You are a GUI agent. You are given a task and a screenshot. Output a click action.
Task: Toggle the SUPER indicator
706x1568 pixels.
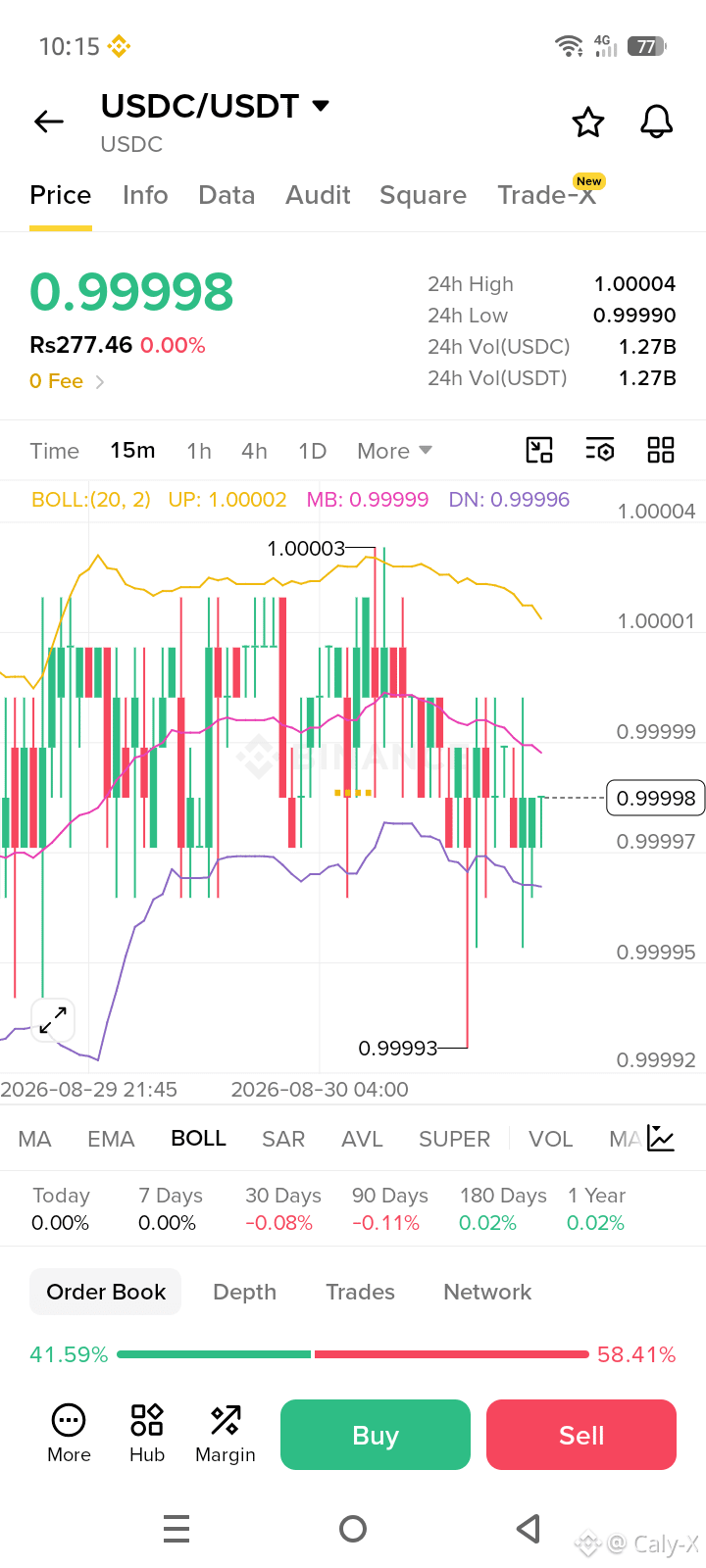tap(454, 1139)
